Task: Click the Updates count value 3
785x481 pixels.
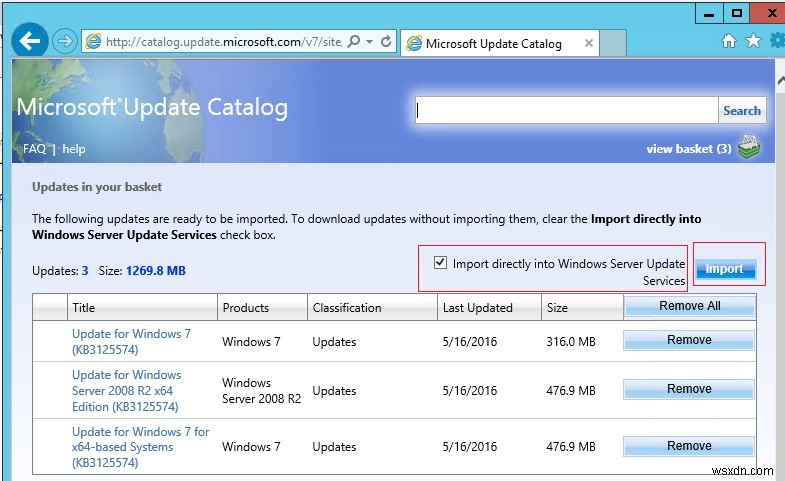Action: tap(85, 271)
